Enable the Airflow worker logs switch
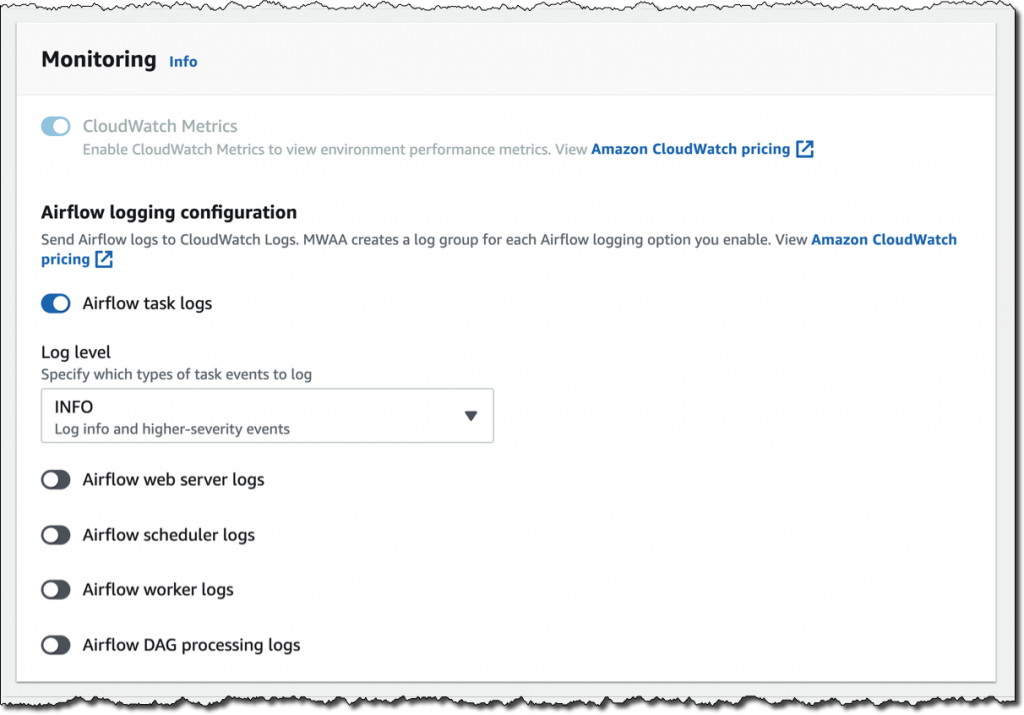Image resolution: width=1024 pixels, height=715 pixels. coord(56,590)
